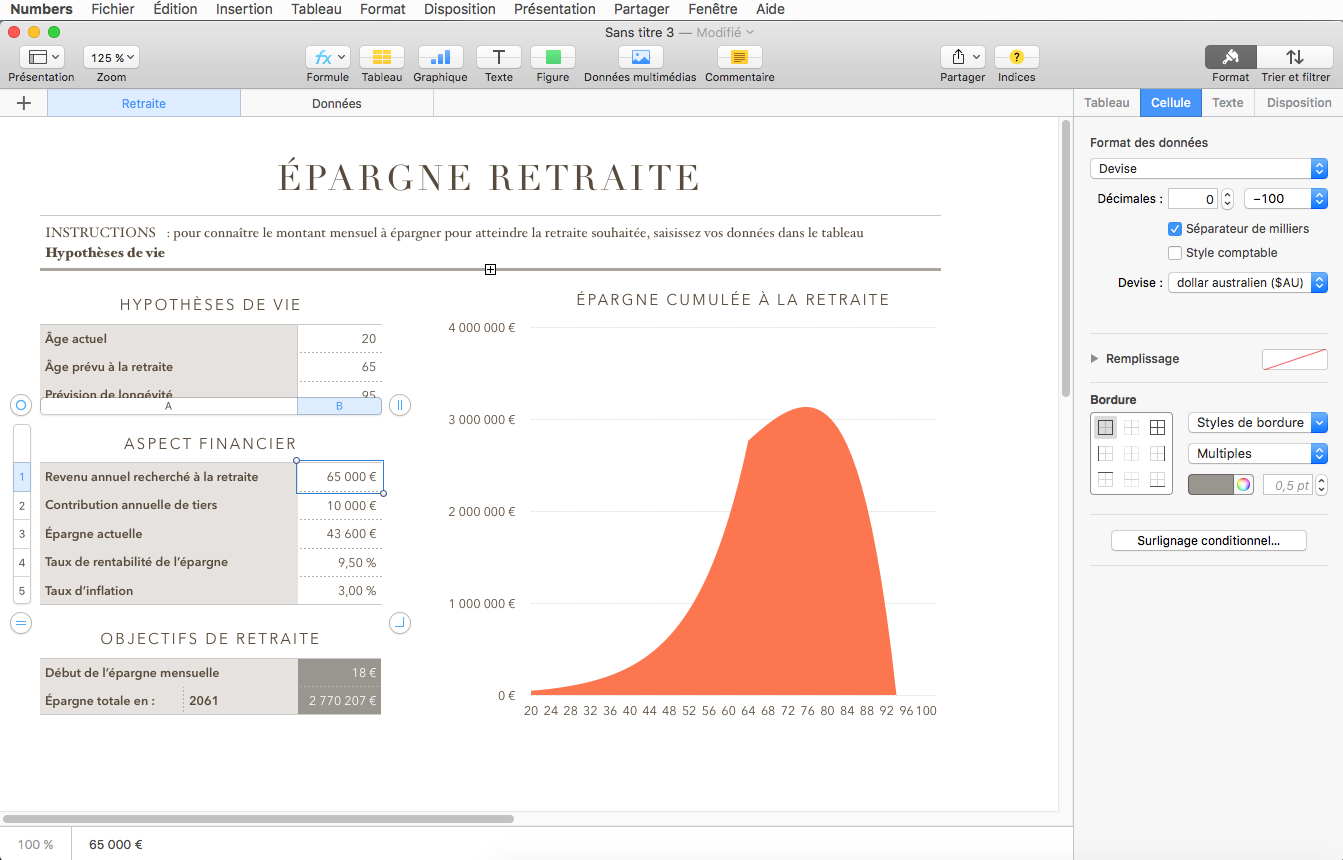Open the Formule toolbar button

327,57
